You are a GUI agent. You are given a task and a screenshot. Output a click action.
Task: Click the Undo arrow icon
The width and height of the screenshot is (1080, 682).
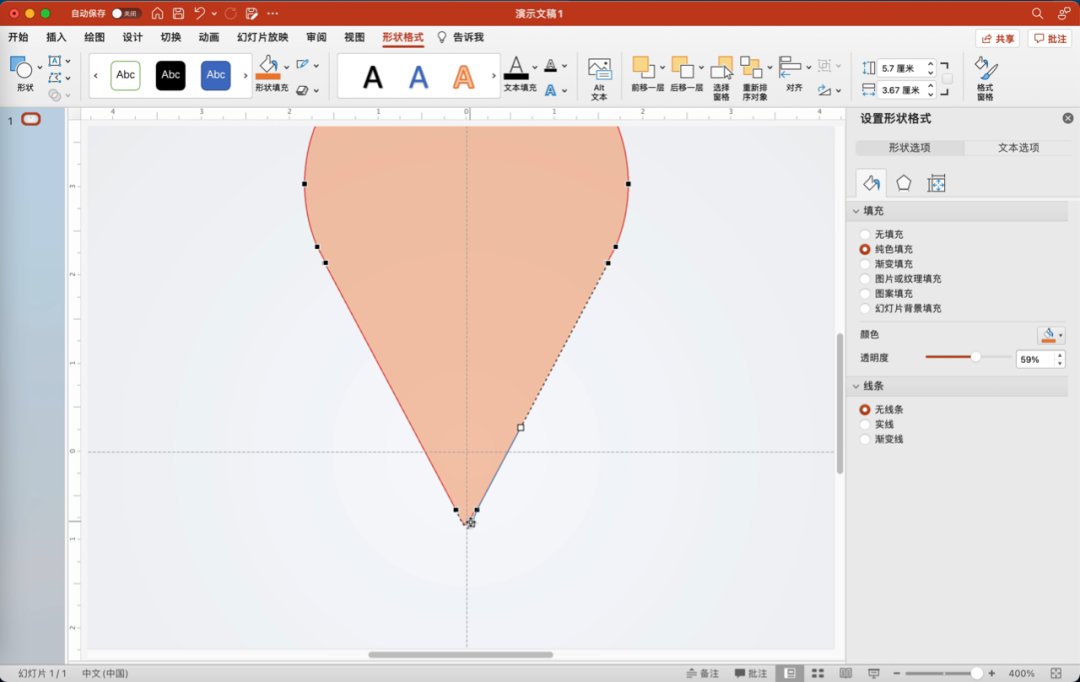(199, 13)
